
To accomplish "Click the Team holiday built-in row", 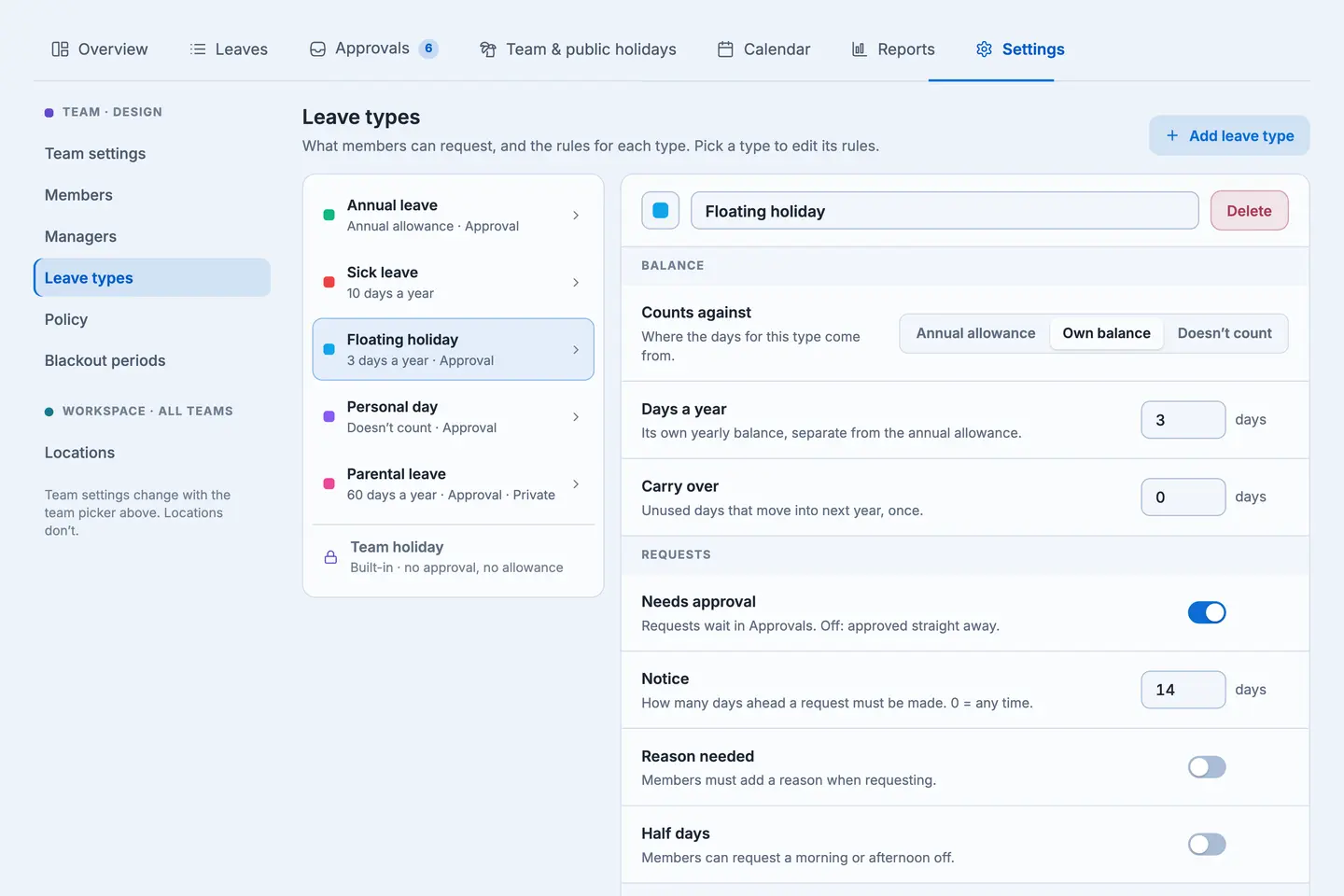I will tap(454, 557).
